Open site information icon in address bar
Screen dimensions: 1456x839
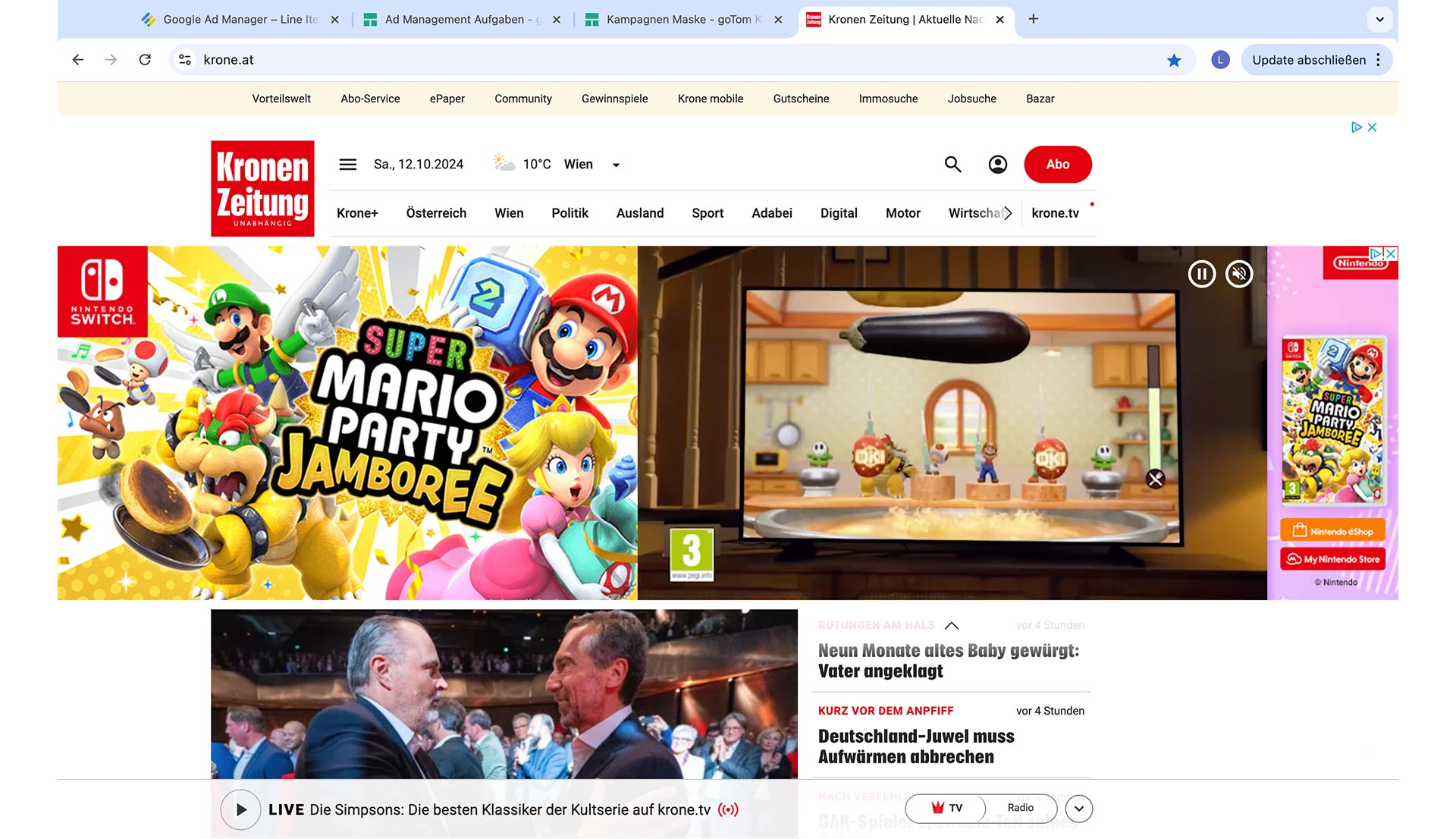click(184, 60)
